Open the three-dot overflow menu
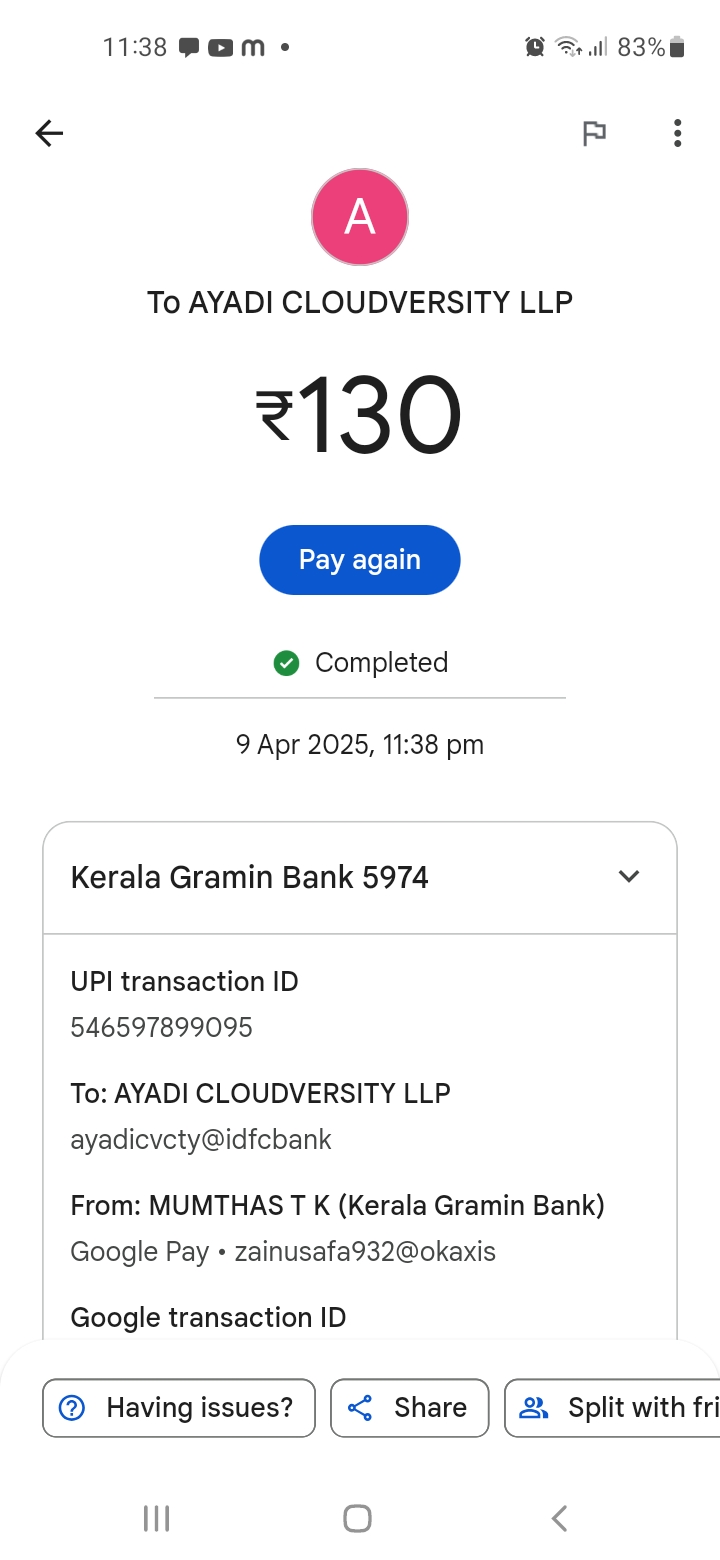 [x=677, y=133]
